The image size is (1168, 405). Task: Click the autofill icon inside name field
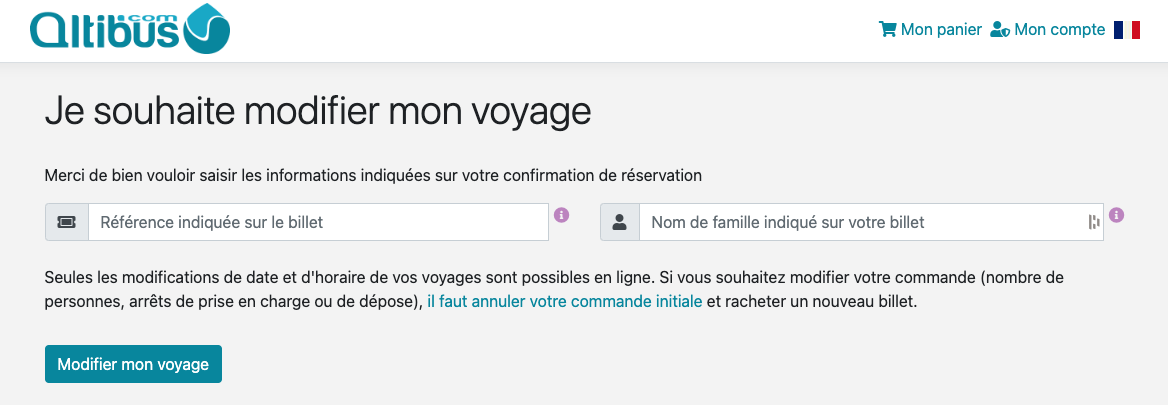pyautogui.click(x=1093, y=222)
